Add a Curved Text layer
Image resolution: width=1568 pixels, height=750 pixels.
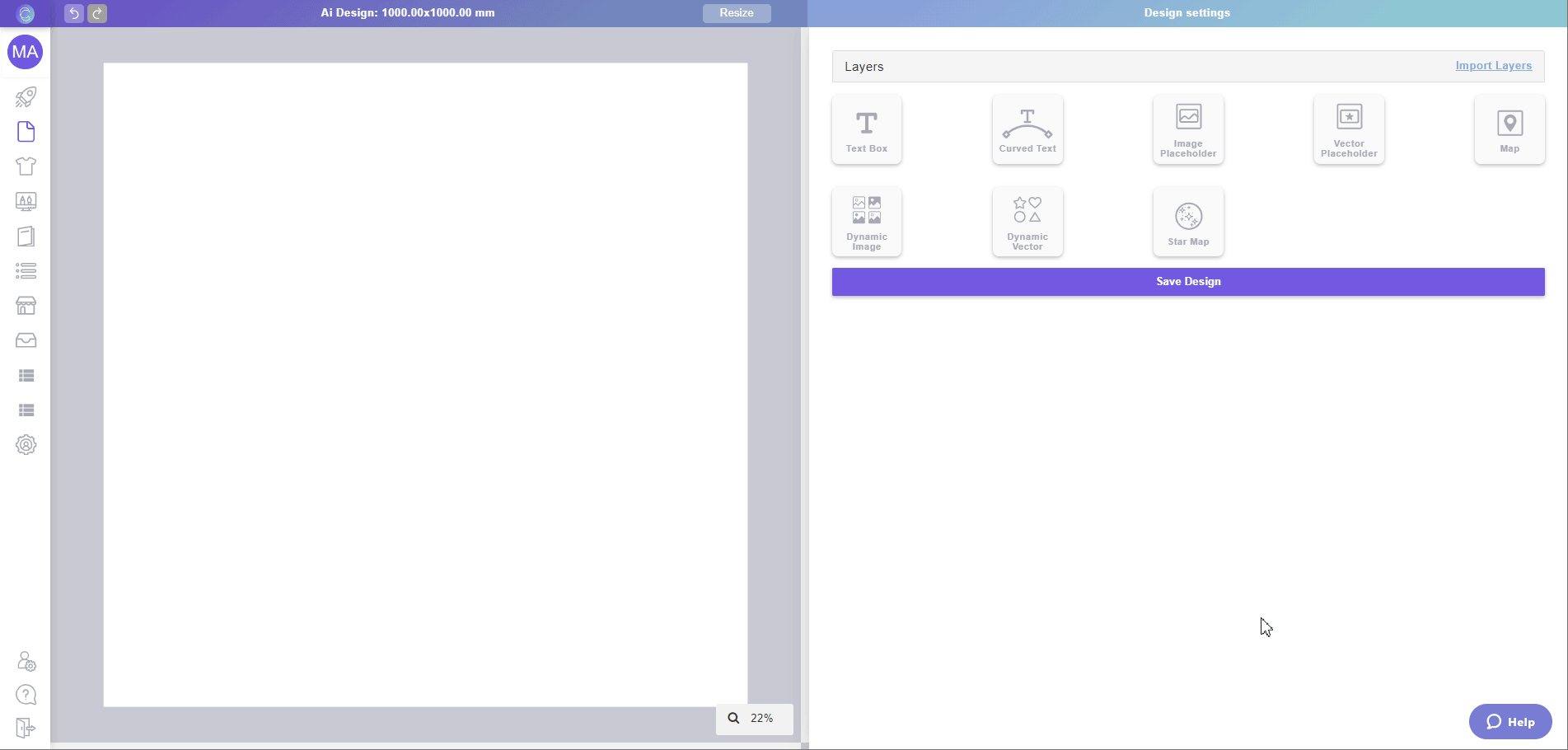pyautogui.click(x=1027, y=129)
